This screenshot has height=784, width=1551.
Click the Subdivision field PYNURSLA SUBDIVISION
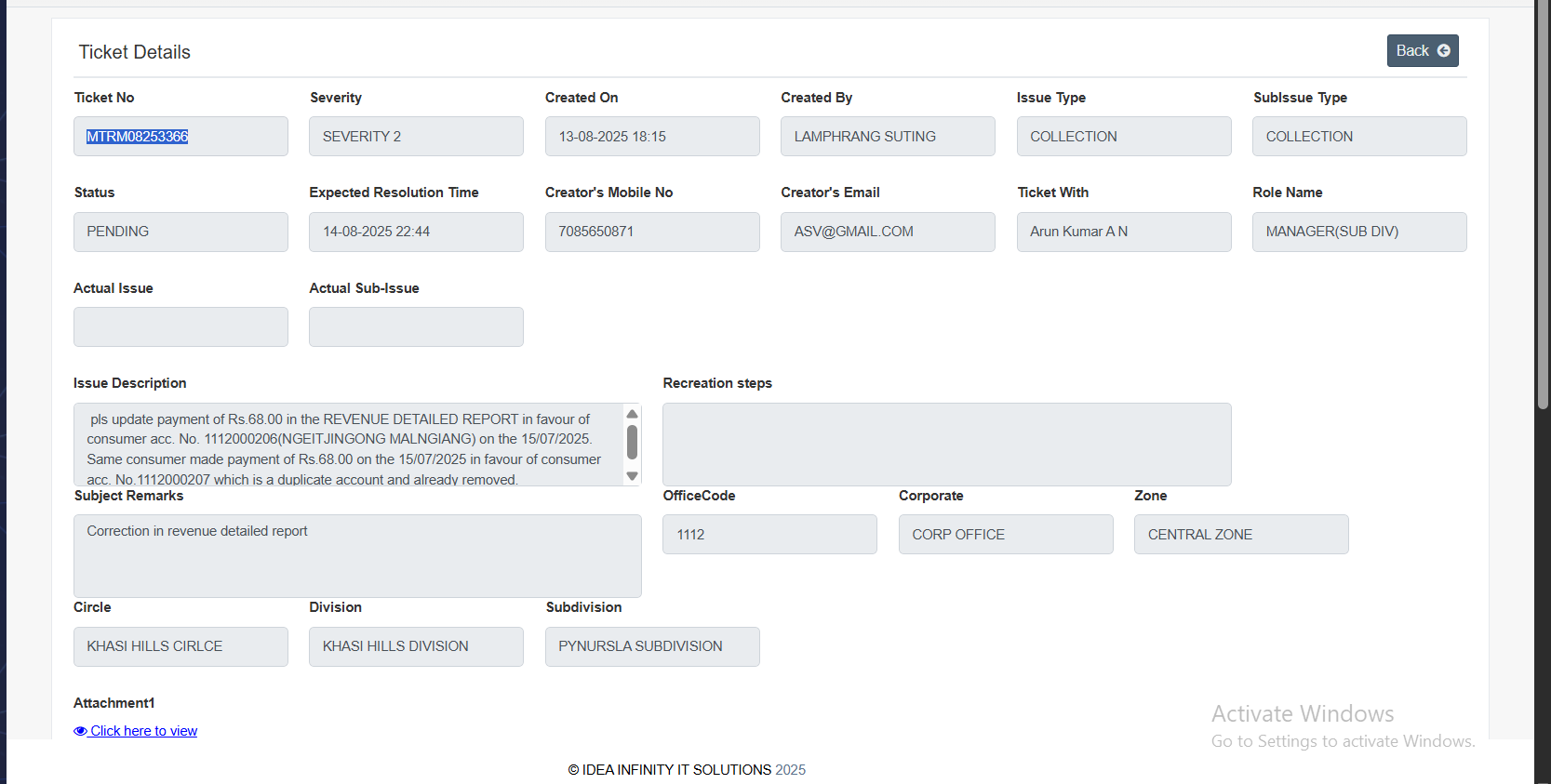(x=652, y=646)
